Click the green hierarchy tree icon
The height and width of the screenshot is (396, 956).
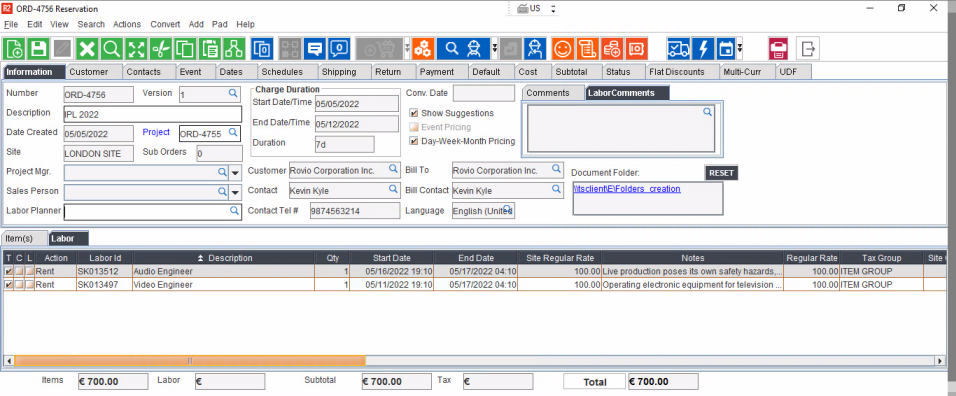tap(234, 49)
